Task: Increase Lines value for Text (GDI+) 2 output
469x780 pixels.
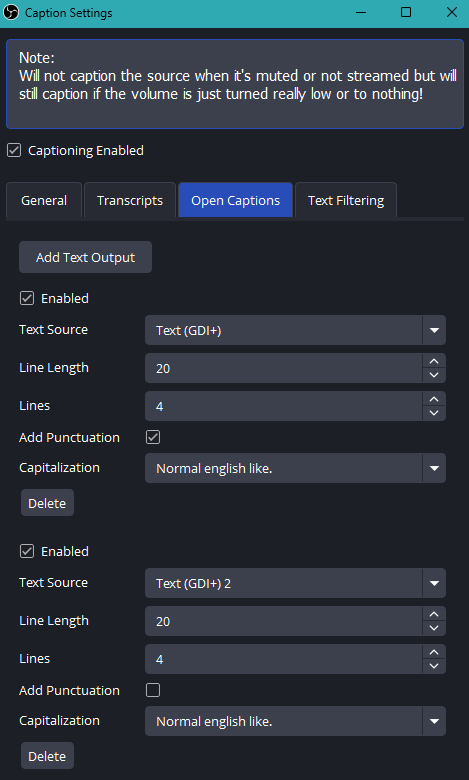Action: (434, 652)
